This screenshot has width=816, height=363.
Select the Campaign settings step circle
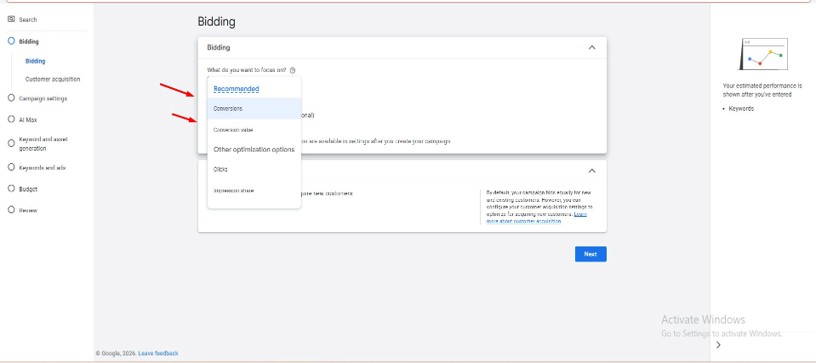[11, 98]
